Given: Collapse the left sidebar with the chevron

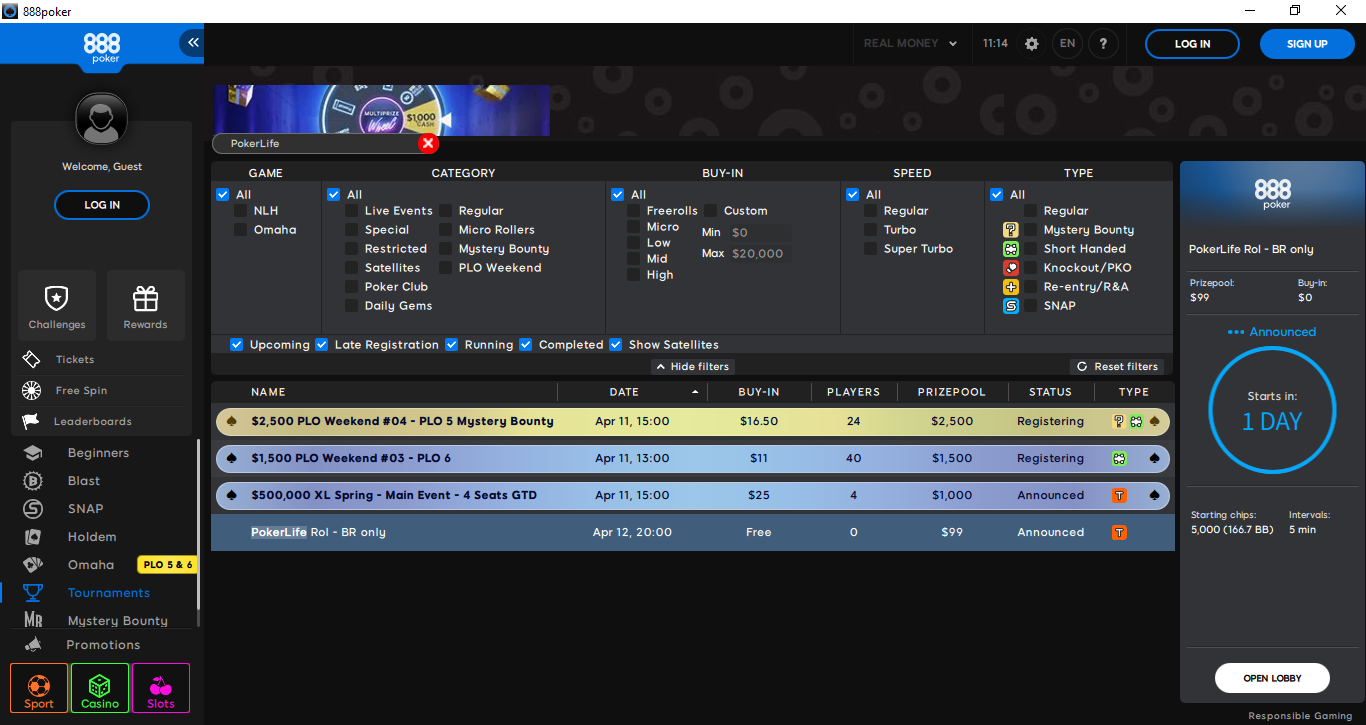Looking at the screenshot, I should [191, 42].
